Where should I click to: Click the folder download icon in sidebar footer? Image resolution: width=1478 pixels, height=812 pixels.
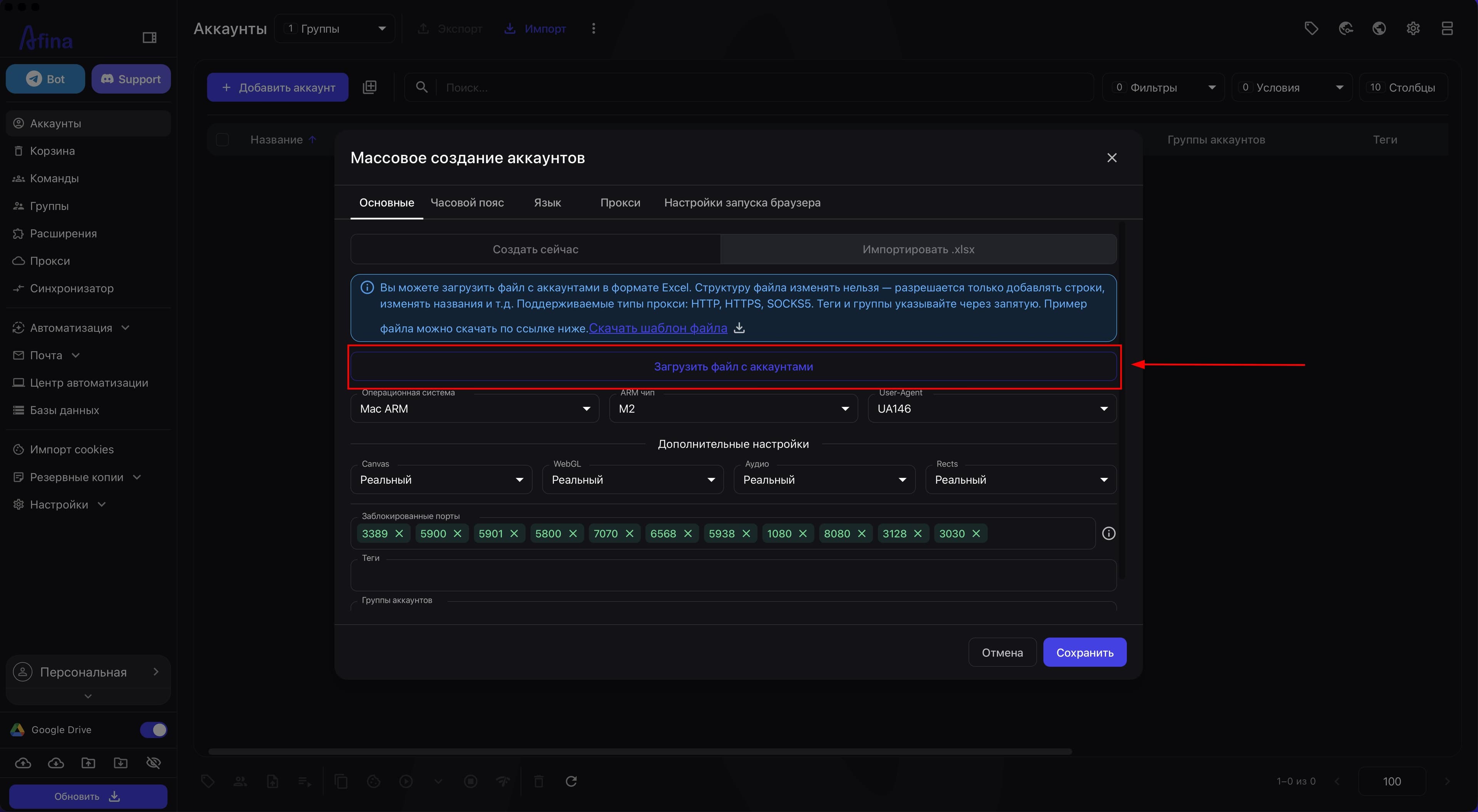(x=120, y=763)
